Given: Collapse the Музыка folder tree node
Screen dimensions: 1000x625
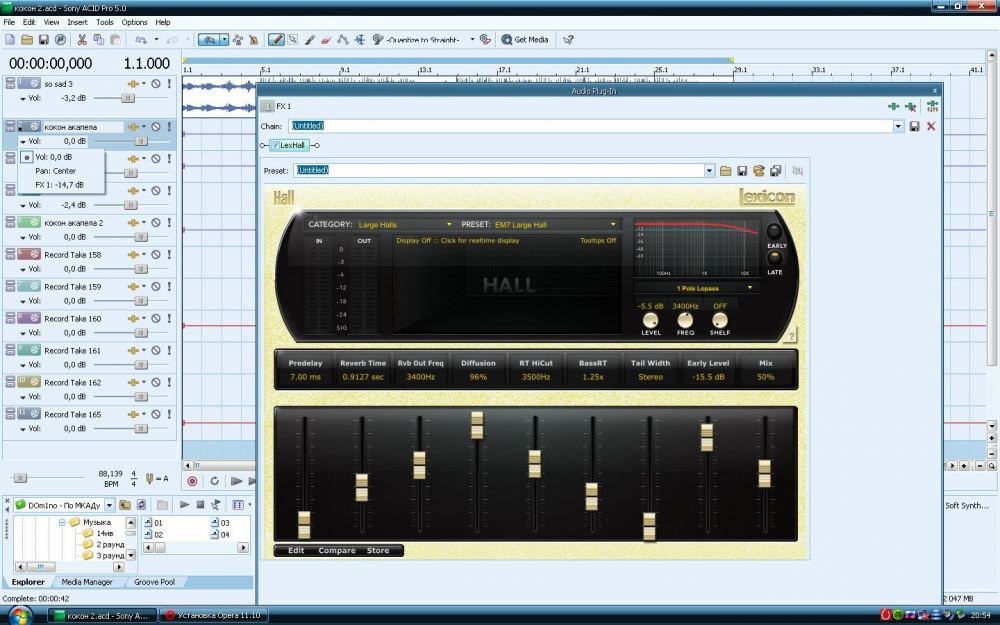Looking at the screenshot, I should (62, 522).
